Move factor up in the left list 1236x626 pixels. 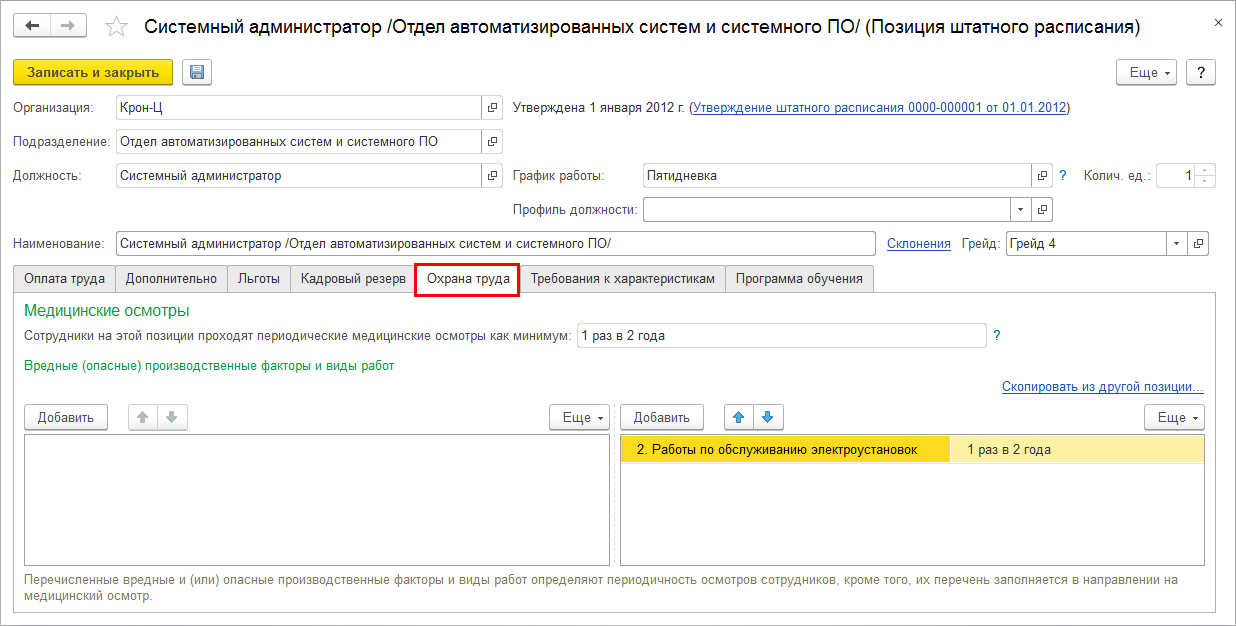(143, 418)
